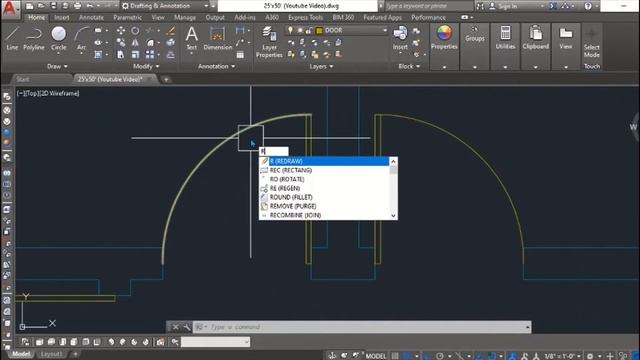Open Layer Properties manager
This screenshot has height=360, width=640.
click(x=269, y=42)
